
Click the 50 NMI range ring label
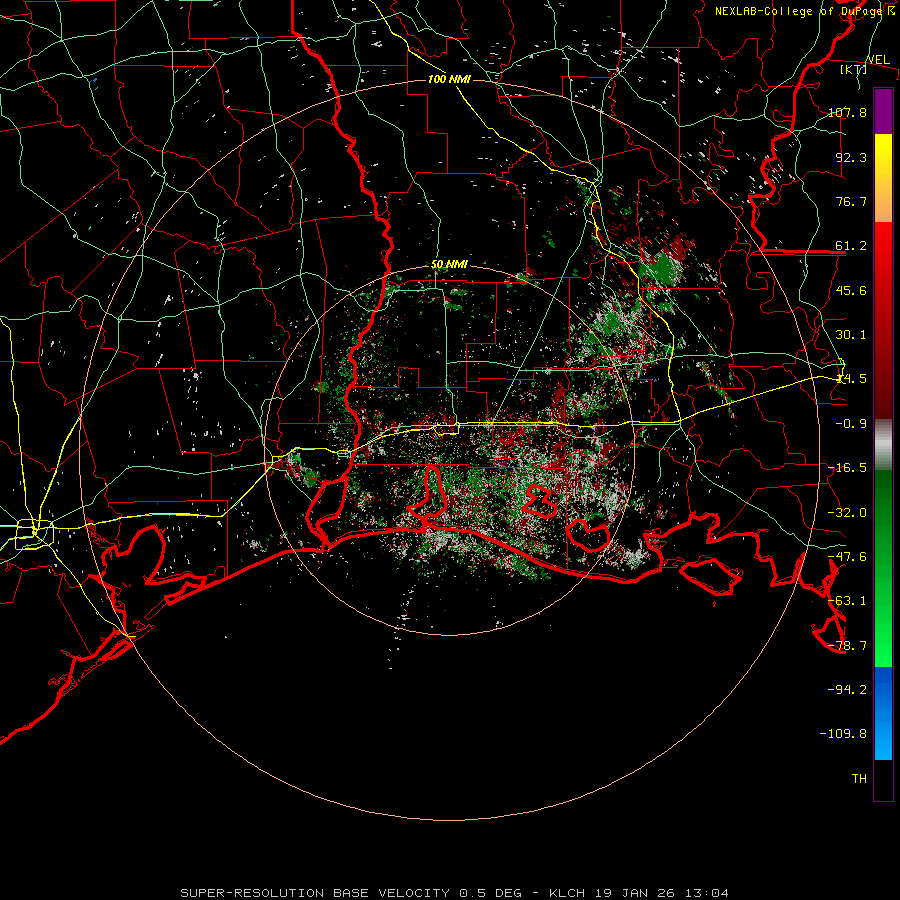449,265
